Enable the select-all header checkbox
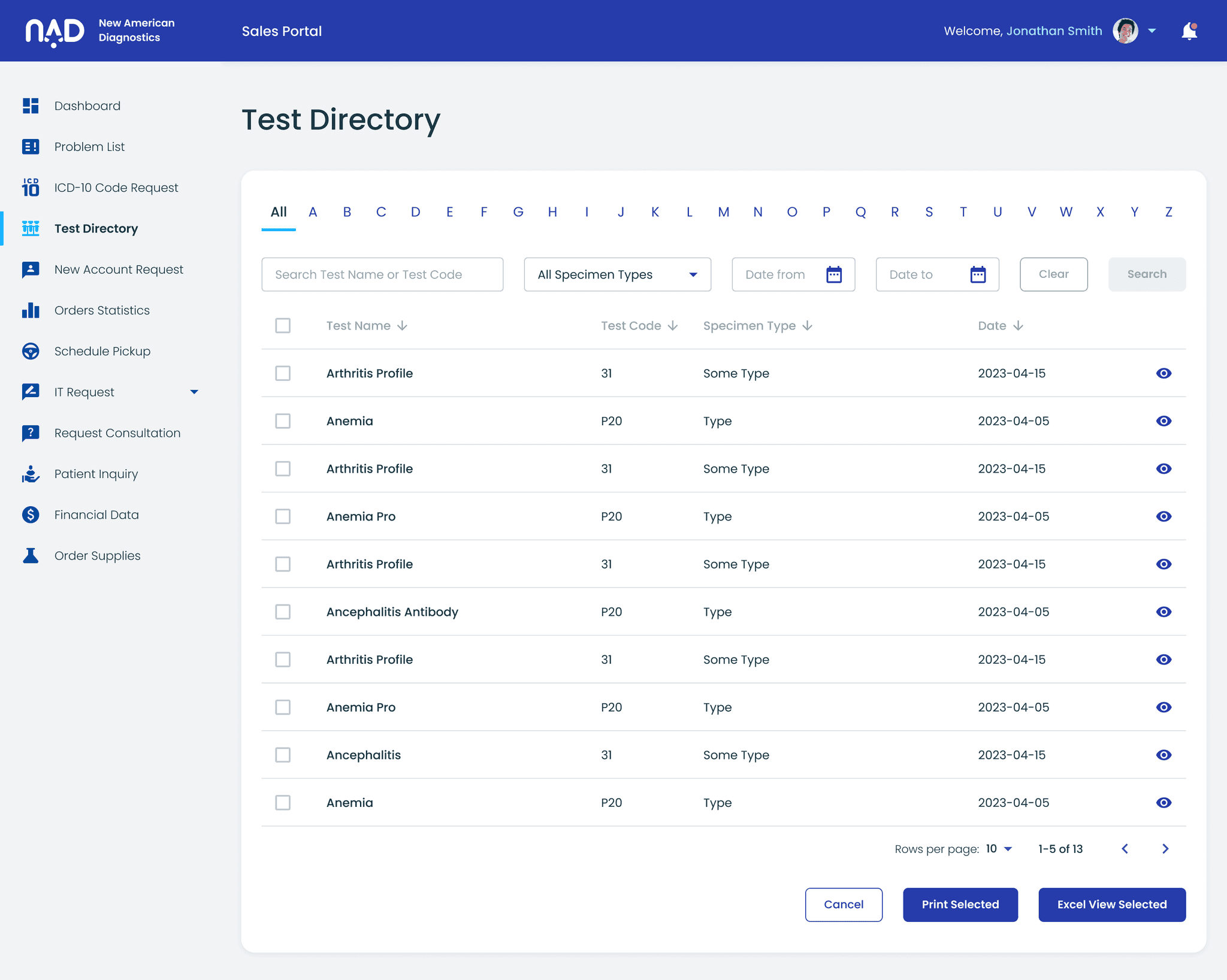 coord(283,325)
